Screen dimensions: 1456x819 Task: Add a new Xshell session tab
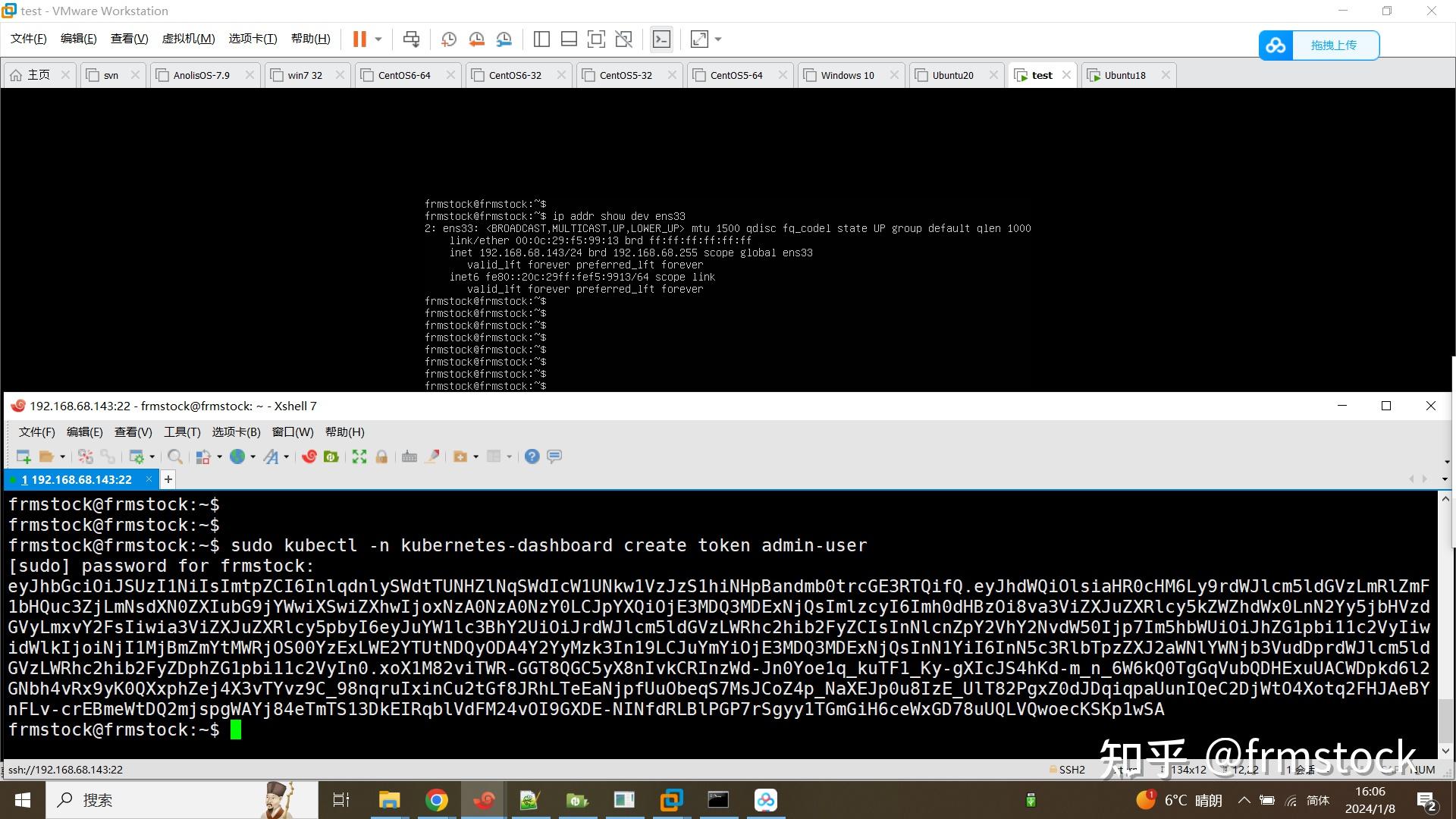168,479
